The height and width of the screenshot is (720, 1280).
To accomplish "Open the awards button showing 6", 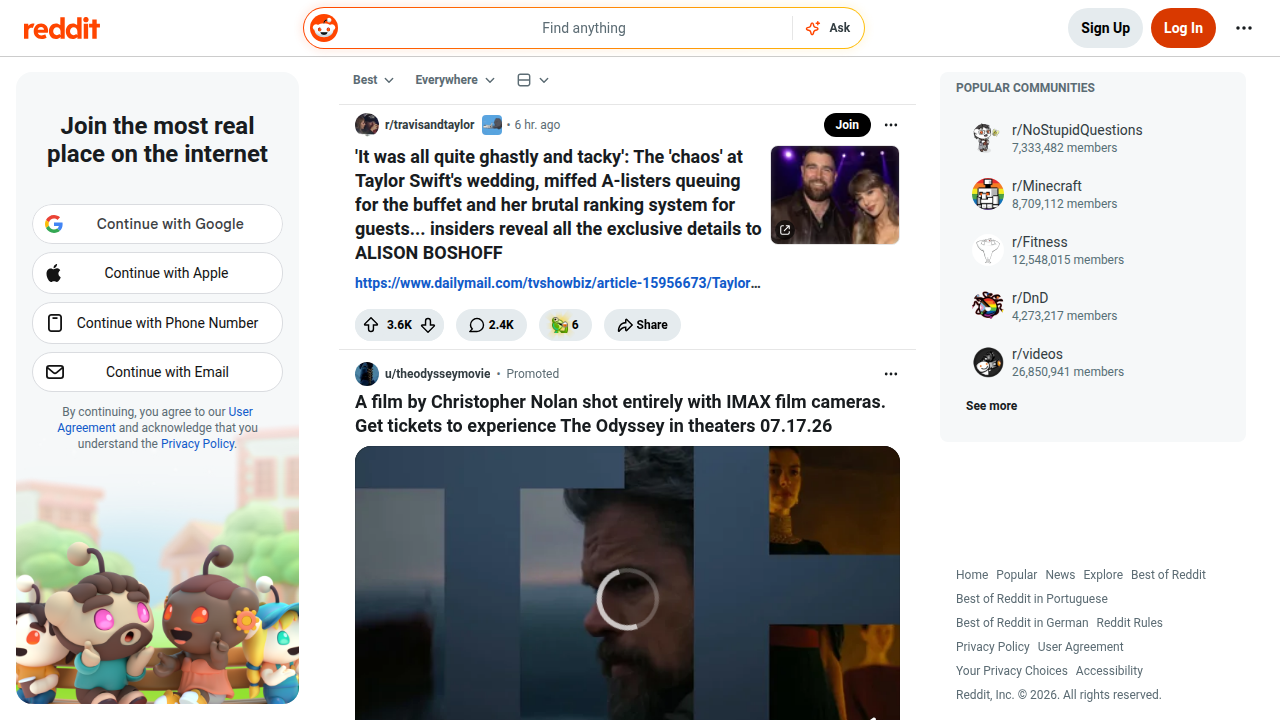I will (x=565, y=325).
